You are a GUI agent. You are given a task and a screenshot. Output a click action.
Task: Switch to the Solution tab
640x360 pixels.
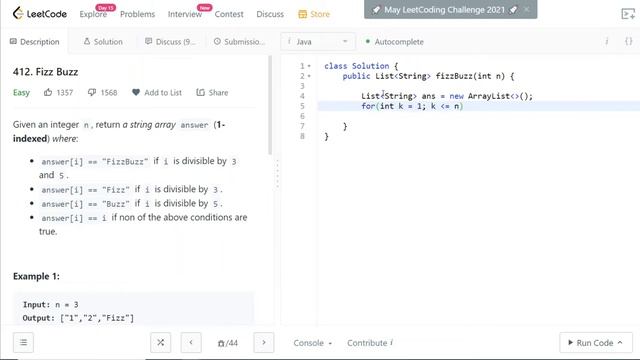(103, 42)
